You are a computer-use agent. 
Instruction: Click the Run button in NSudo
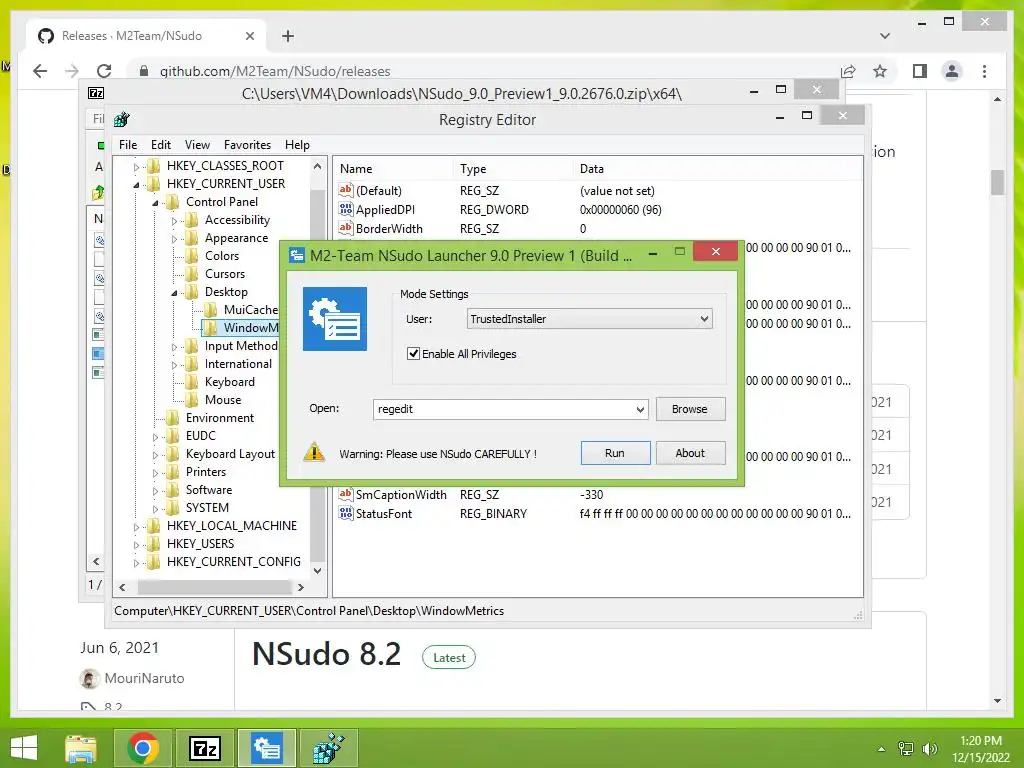click(615, 453)
